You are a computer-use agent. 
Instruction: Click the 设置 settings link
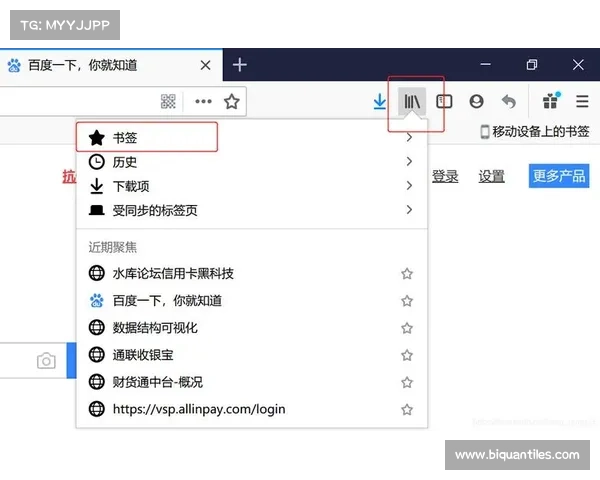(x=492, y=176)
